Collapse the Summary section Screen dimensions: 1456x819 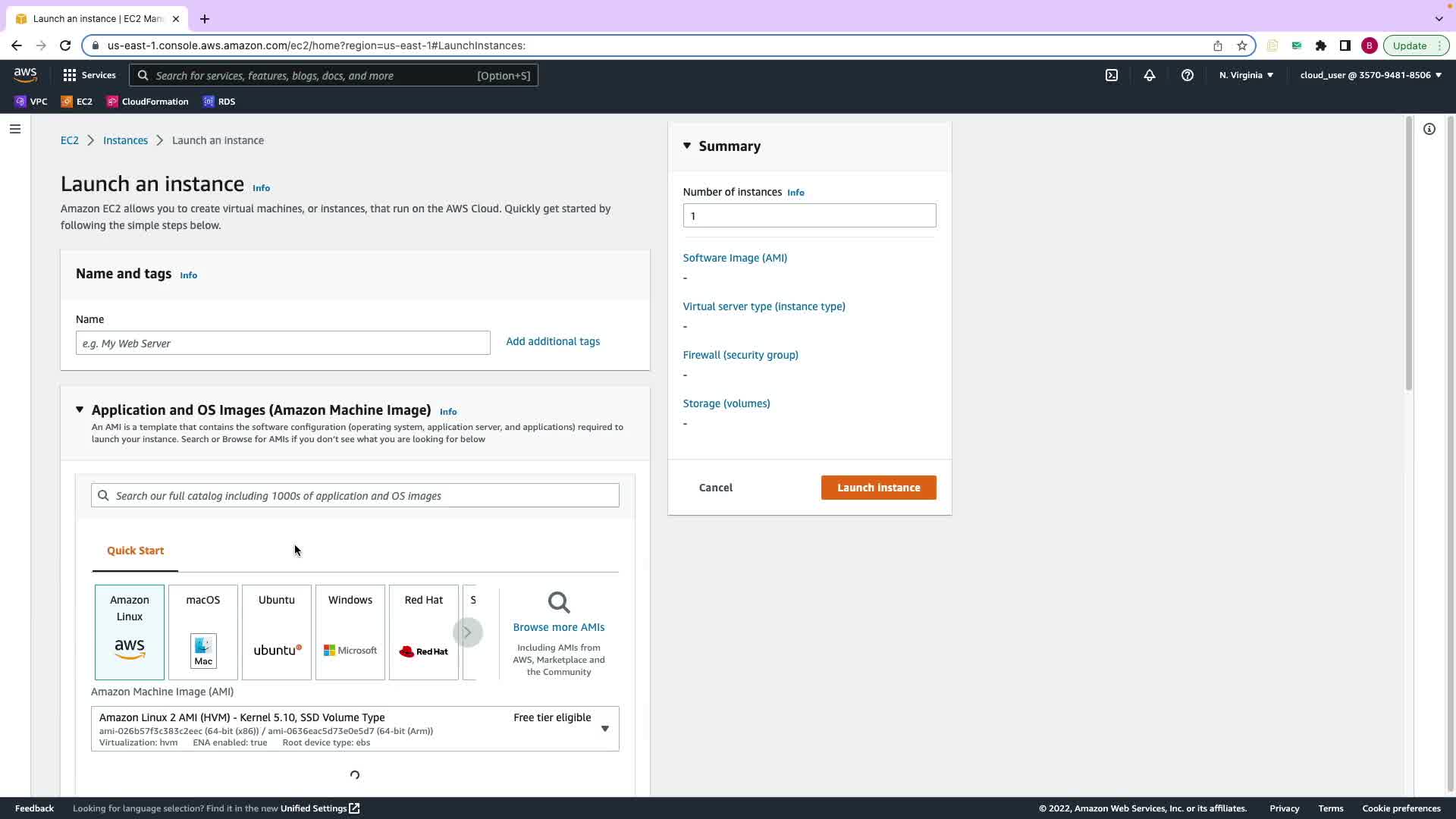pos(687,146)
